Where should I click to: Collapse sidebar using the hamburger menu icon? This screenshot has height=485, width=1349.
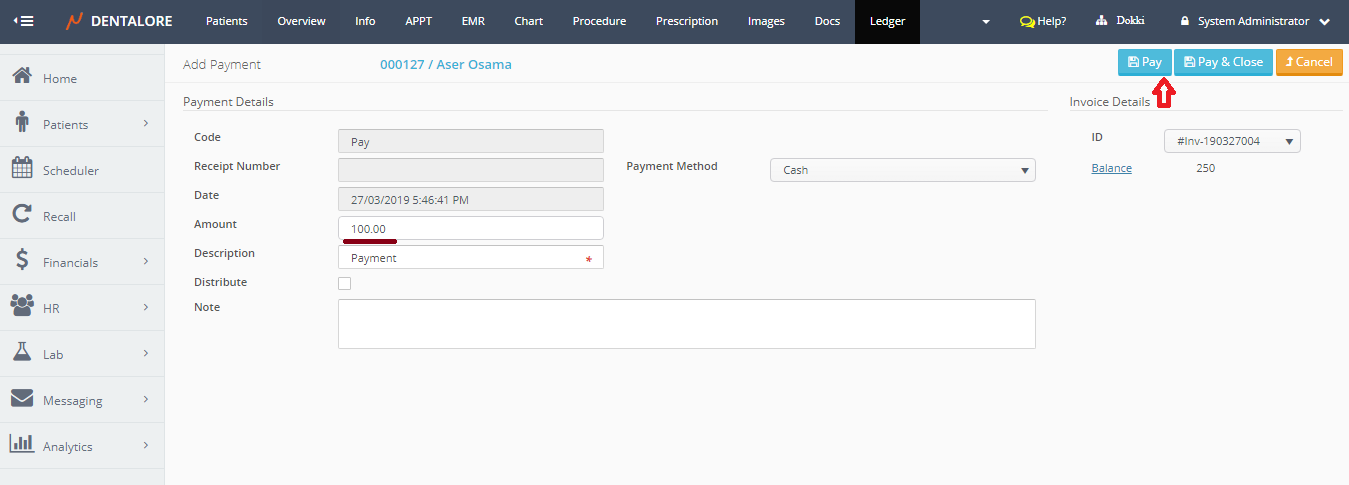point(21,21)
